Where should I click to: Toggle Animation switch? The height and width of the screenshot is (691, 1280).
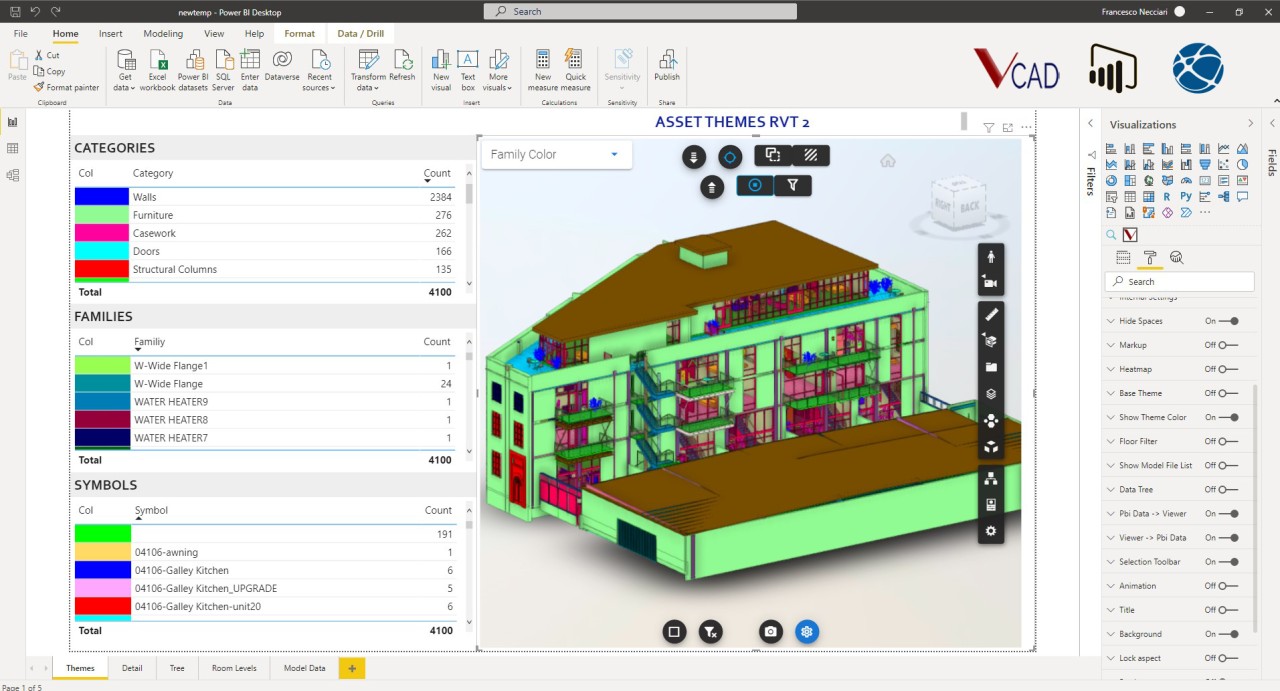pyautogui.click(x=1229, y=586)
